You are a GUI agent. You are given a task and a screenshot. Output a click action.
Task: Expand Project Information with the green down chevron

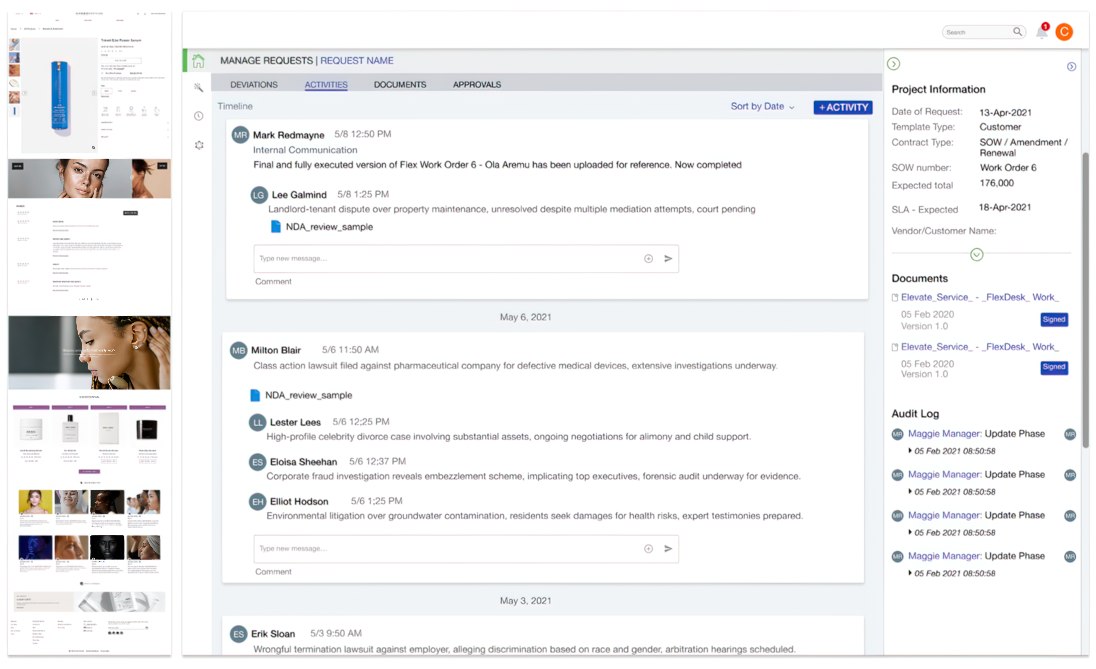pos(977,254)
